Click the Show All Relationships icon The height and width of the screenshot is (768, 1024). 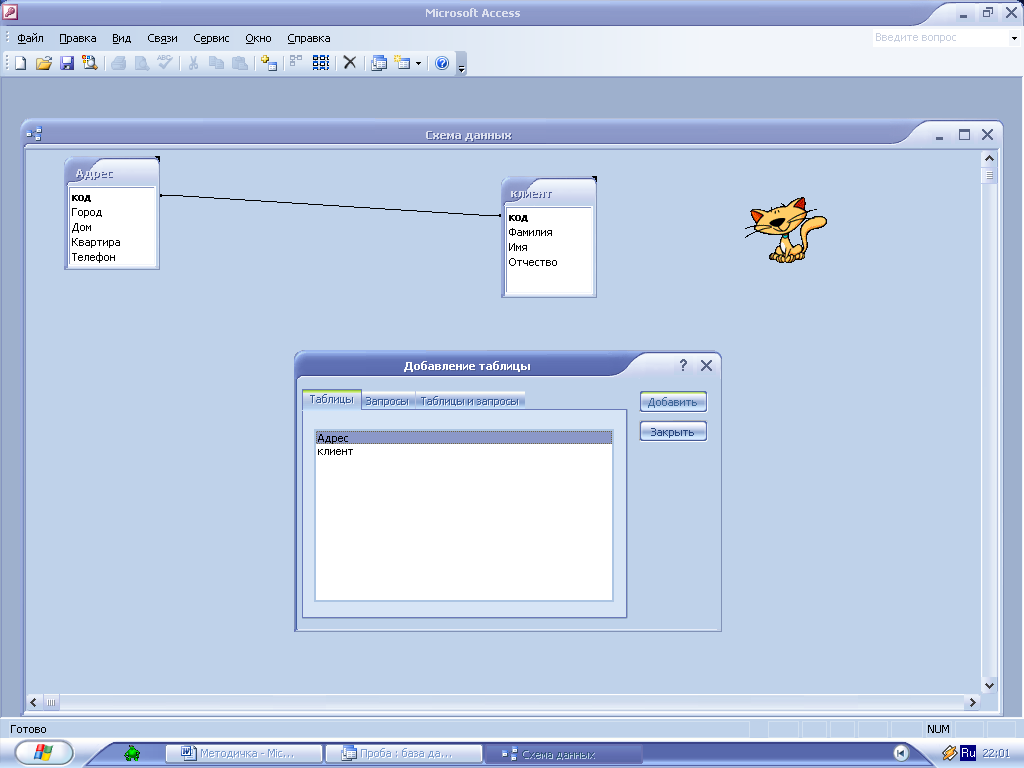pos(321,63)
